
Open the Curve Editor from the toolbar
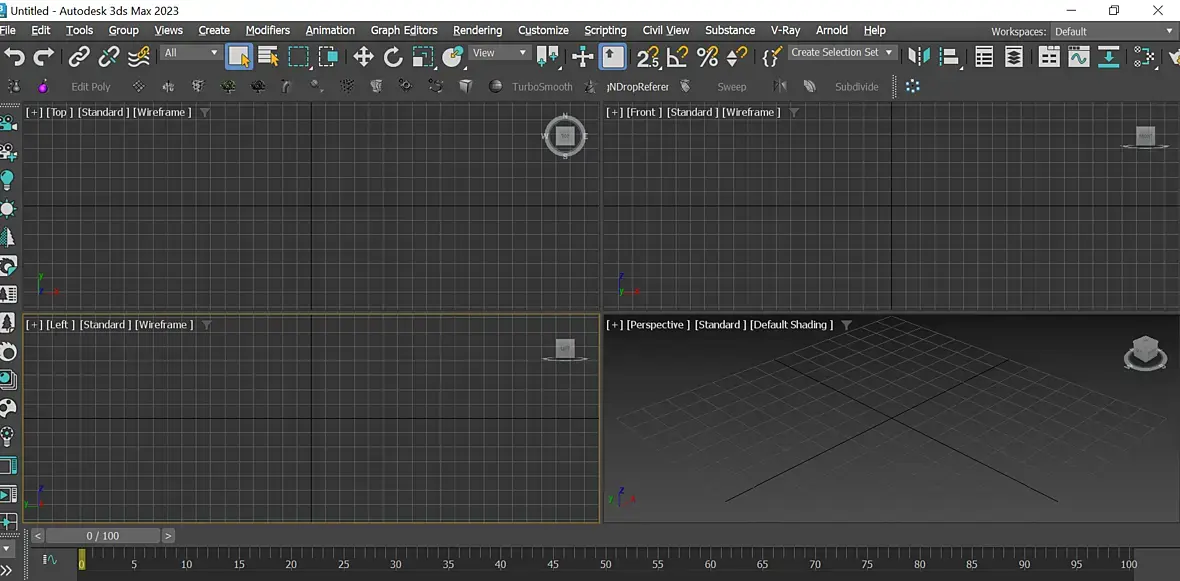click(x=1078, y=57)
